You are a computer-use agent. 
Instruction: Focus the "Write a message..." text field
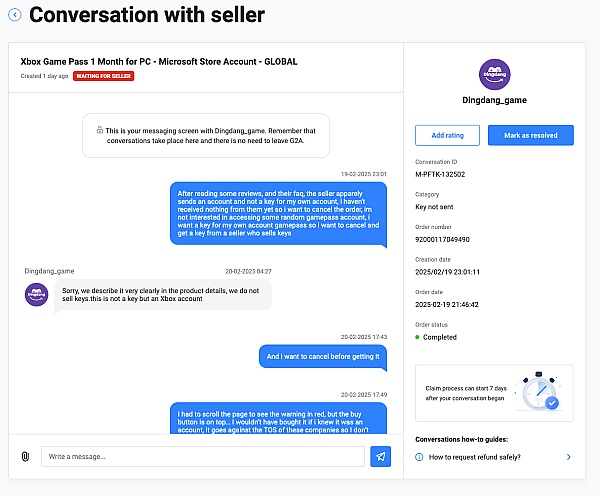tap(202, 456)
